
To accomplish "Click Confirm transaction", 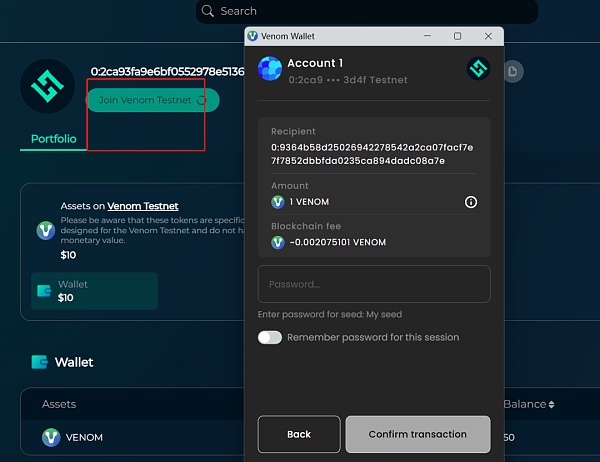I will 418,434.
